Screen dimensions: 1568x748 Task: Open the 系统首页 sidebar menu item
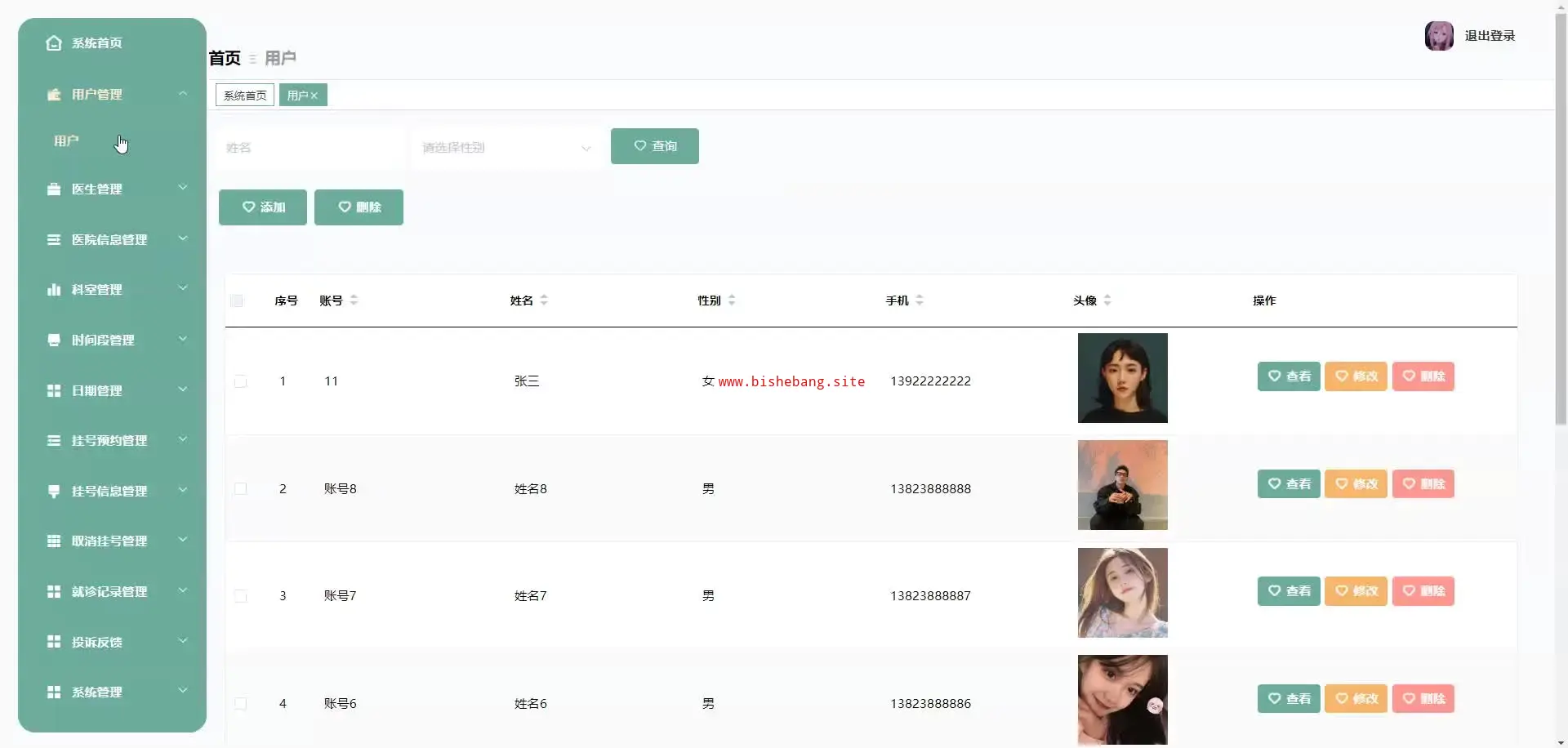[x=112, y=43]
